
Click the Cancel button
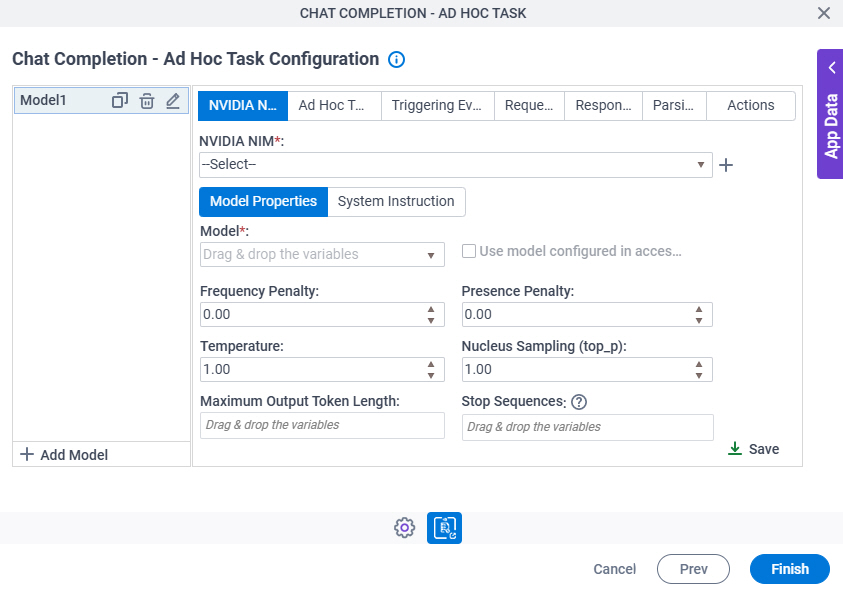(x=615, y=569)
